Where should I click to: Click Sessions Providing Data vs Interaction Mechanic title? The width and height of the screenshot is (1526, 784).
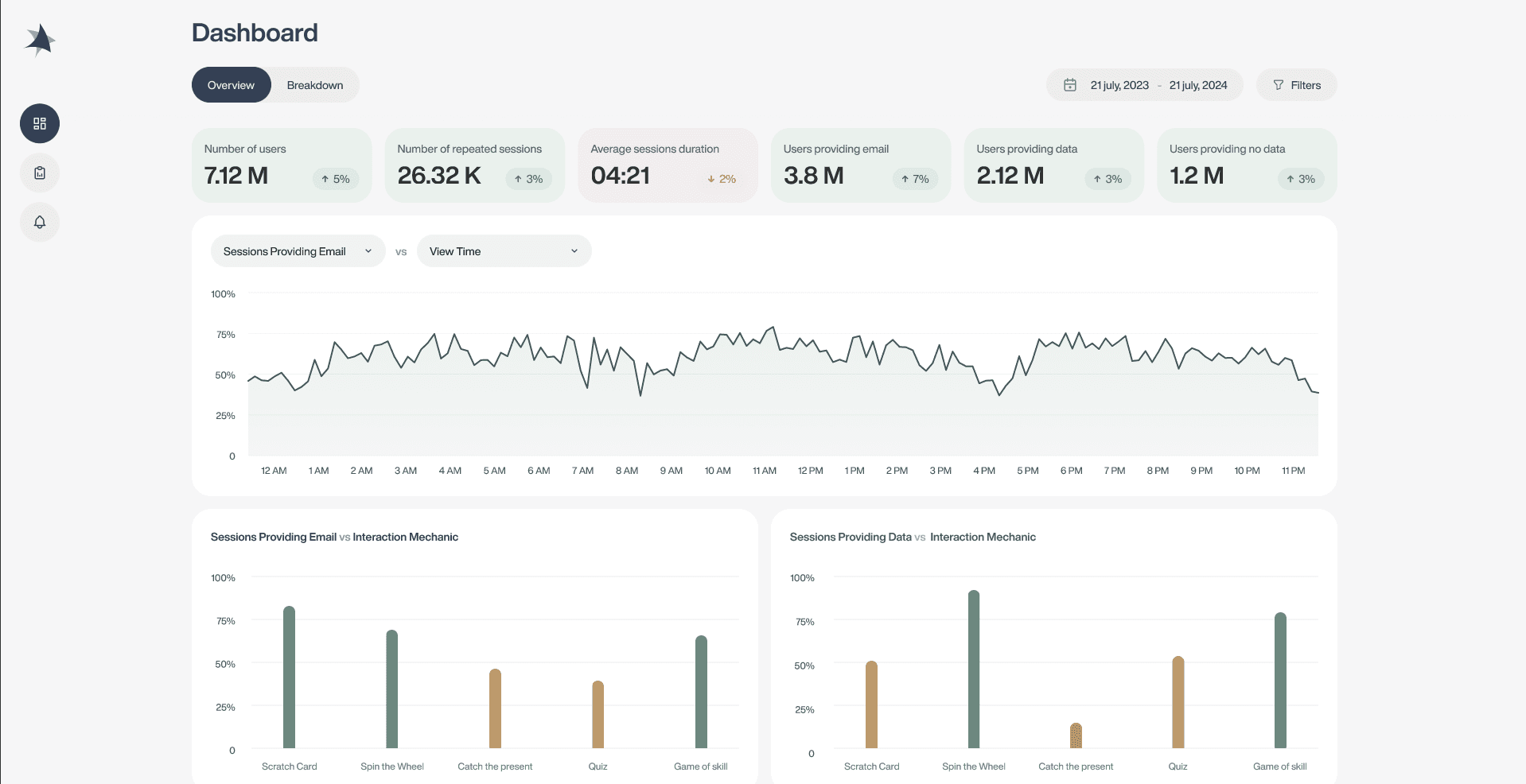coord(913,537)
